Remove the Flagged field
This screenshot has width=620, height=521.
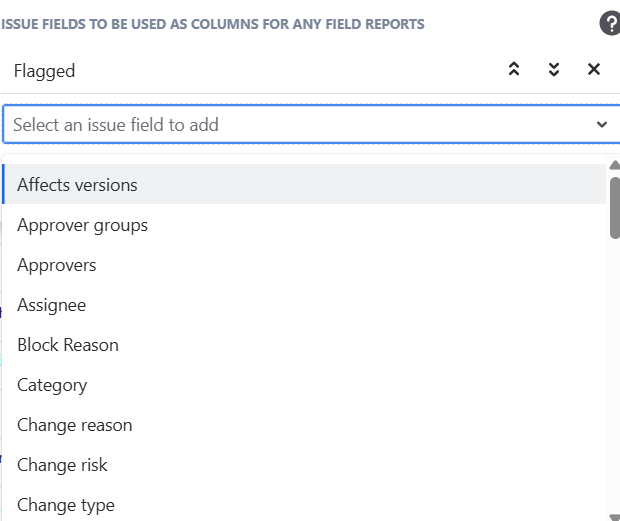click(x=594, y=69)
